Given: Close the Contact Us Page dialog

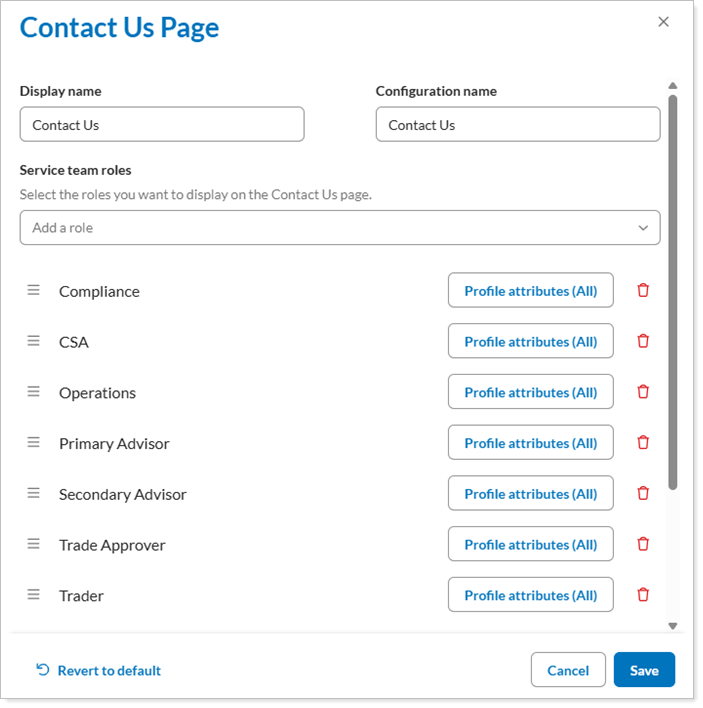Looking at the screenshot, I should (x=663, y=22).
